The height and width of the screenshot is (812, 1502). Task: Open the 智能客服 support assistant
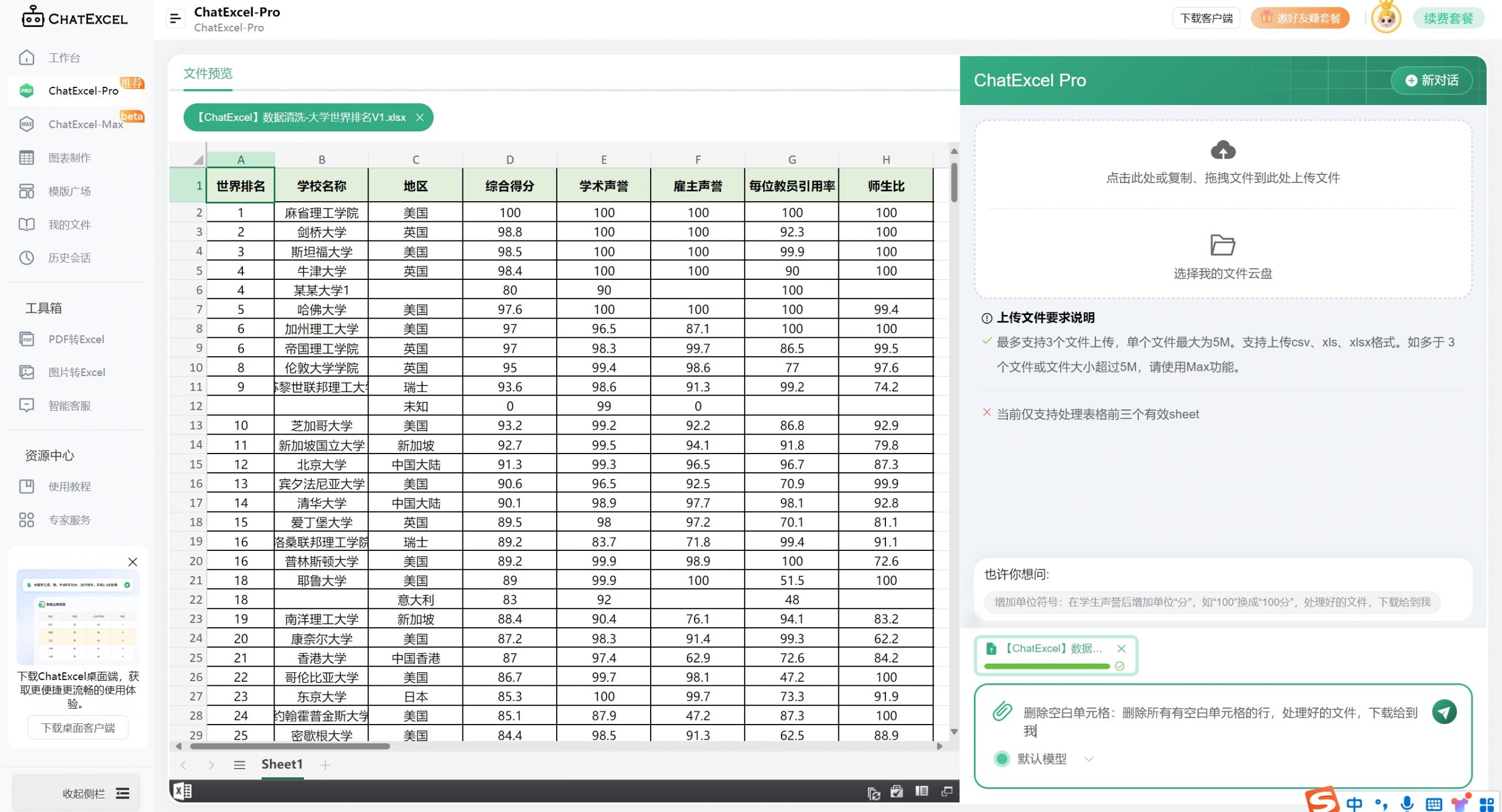(x=69, y=405)
